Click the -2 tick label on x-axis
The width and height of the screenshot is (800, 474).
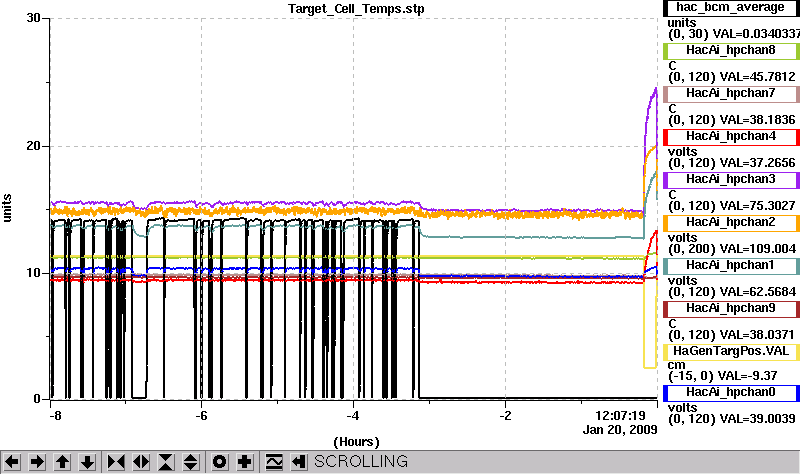point(505,416)
